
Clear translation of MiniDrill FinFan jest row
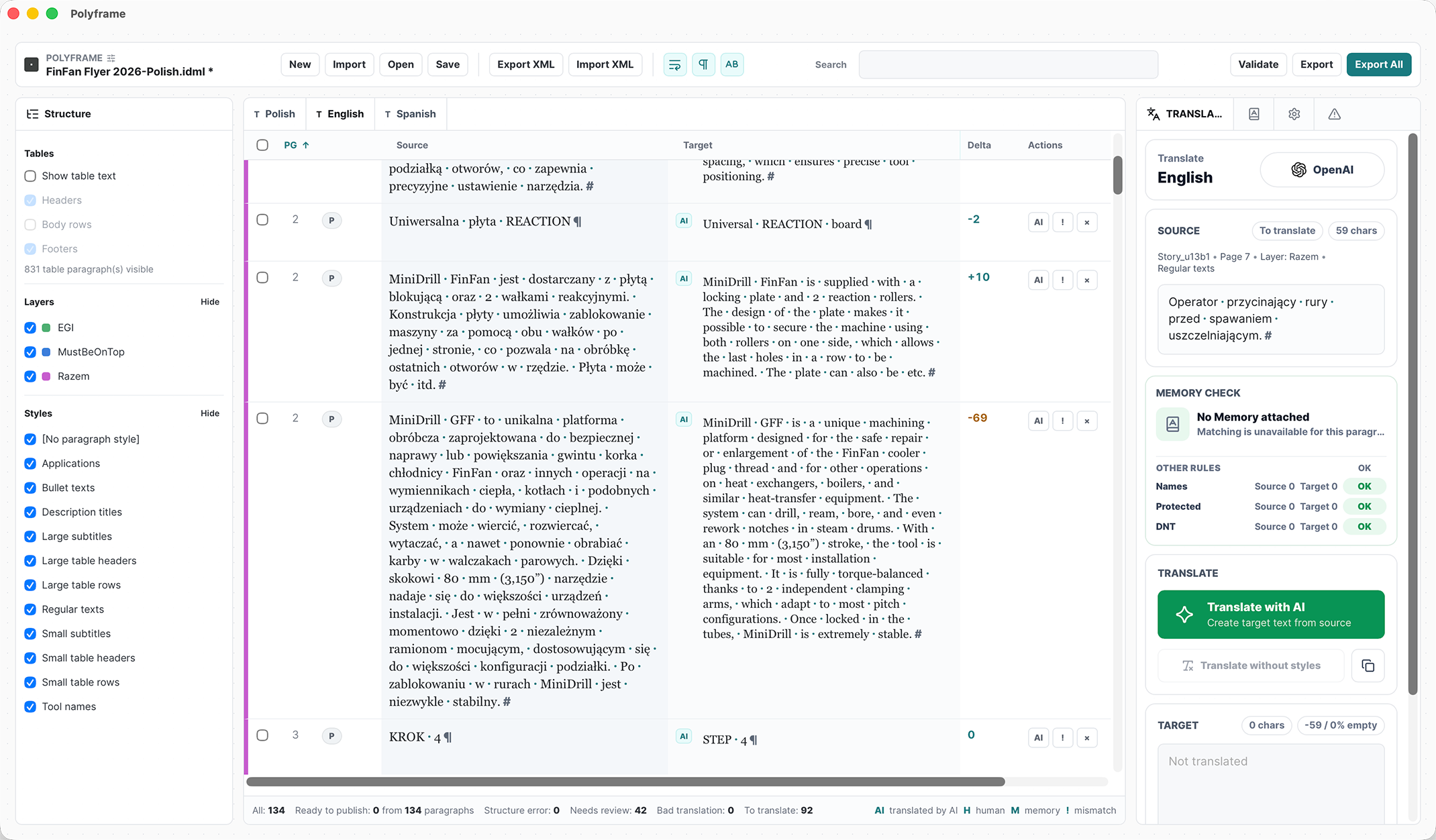(1086, 280)
